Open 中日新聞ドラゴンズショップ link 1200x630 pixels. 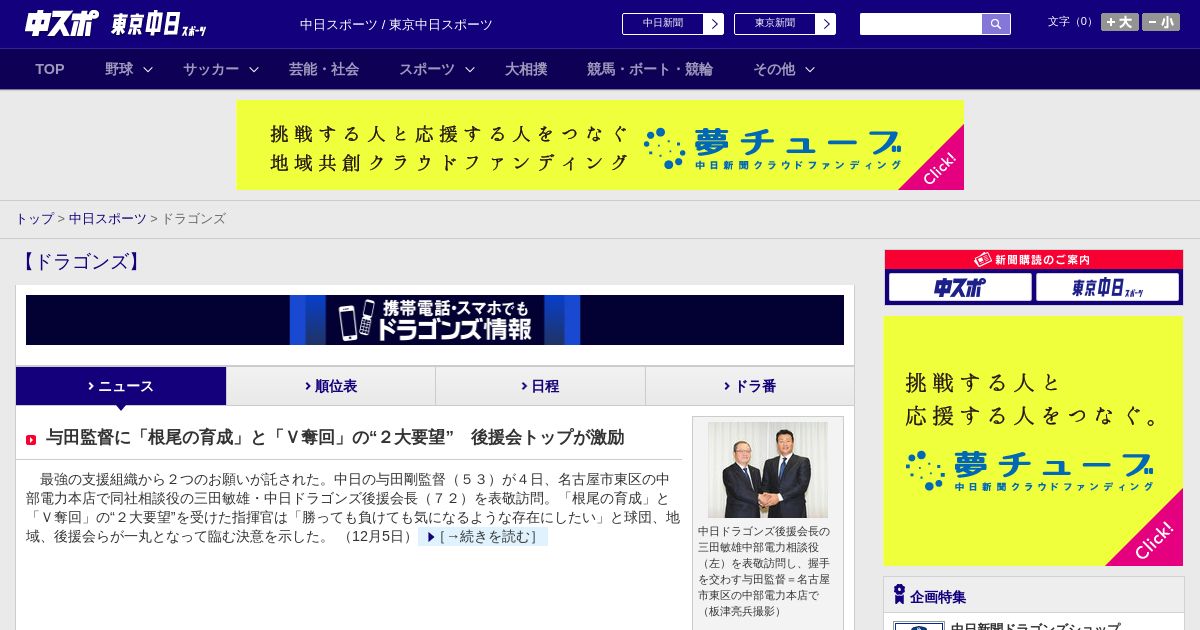click(x=1035, y=627)
